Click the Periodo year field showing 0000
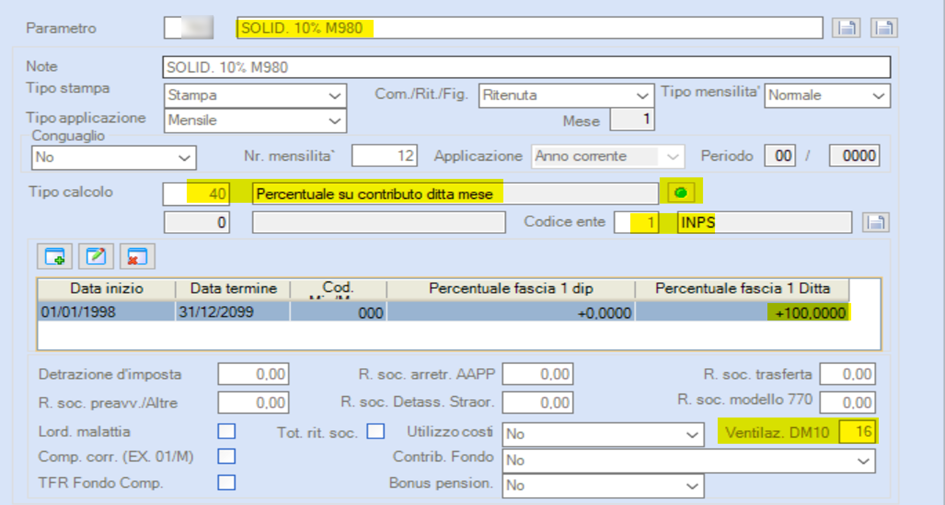 (x=854, y=156)
